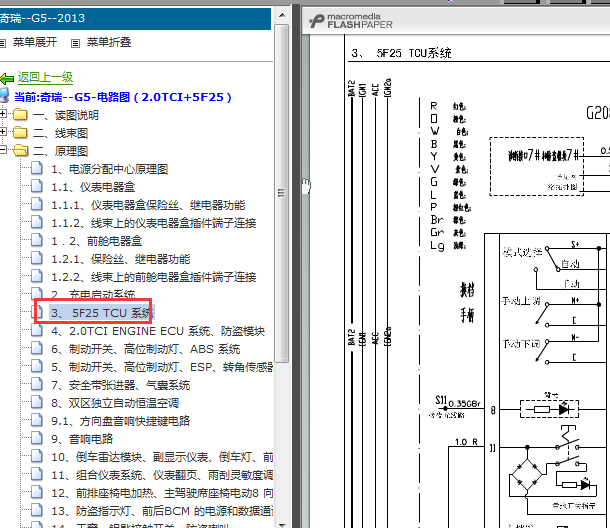
Task: Click open-folder icon next to 原理图
Action: click(x=20, y=151)
